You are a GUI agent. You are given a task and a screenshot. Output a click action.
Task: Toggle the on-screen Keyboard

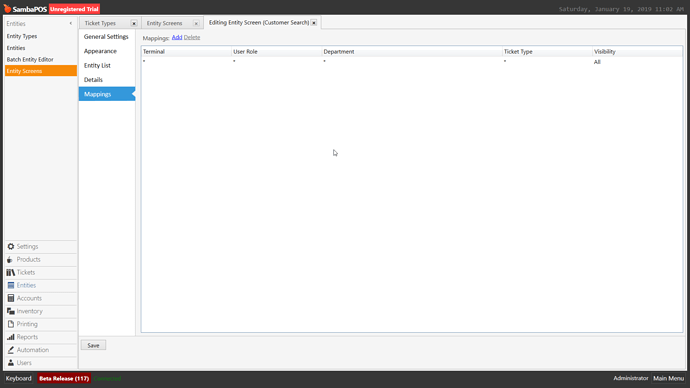18,378
